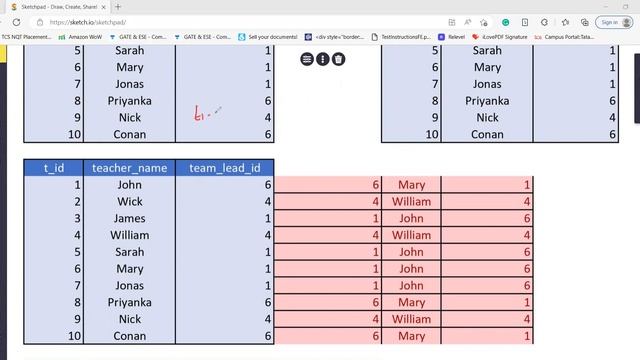
Task: Click pink John cell in the James row
Action: [x=411, y=218]
